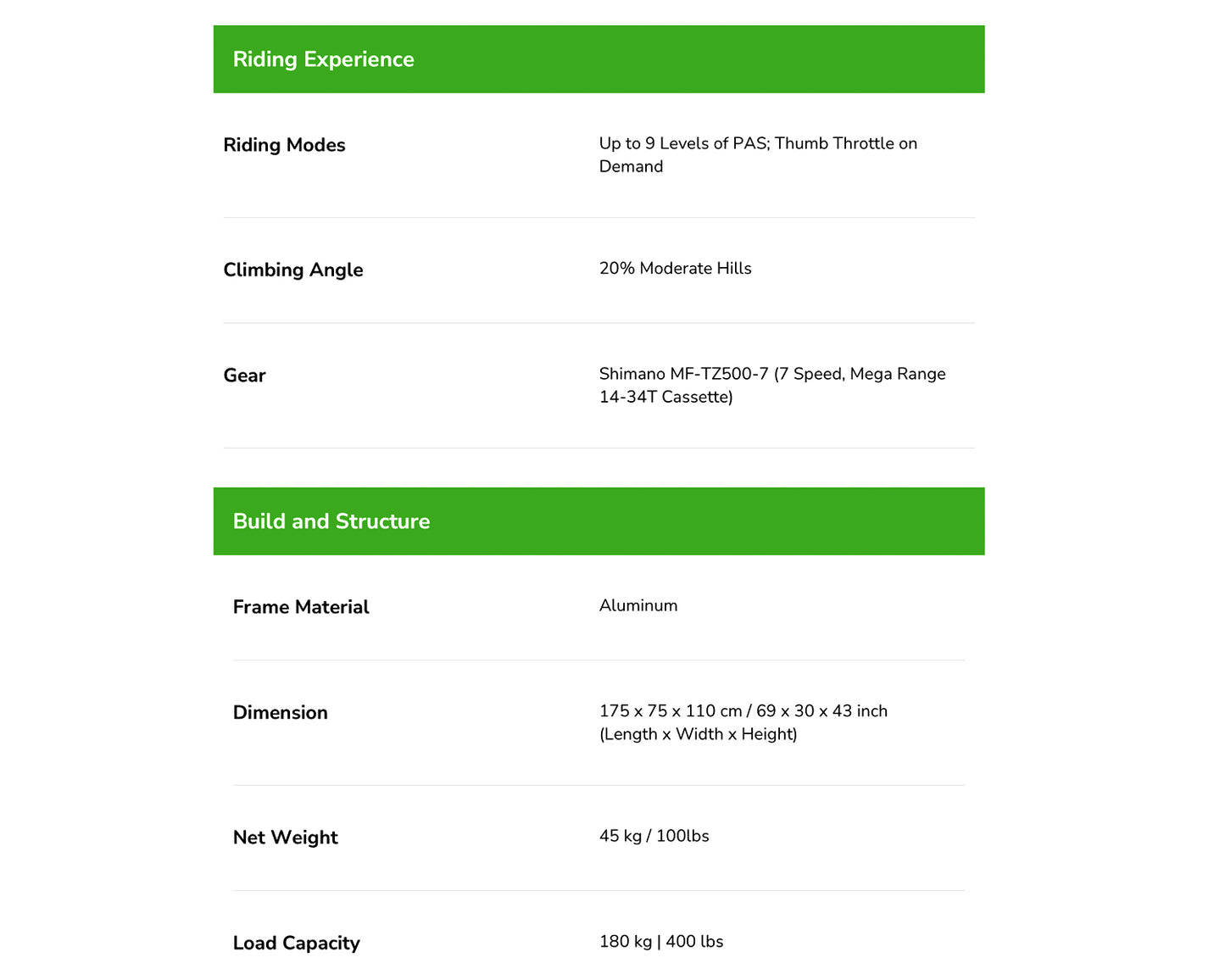Select the Riding Modes label
The width and height of the screenshot is (1225, 980).
pos(284,145)
